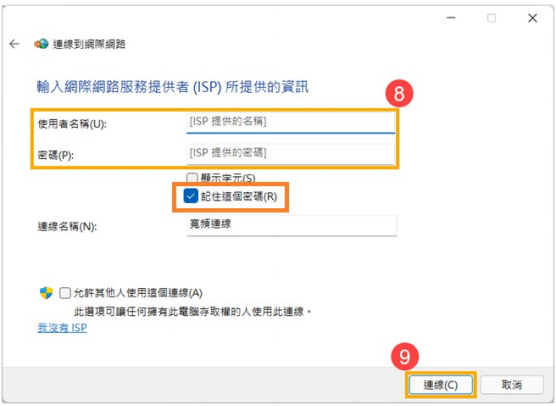Click the 密碼(P) password field

coord(291,154)
